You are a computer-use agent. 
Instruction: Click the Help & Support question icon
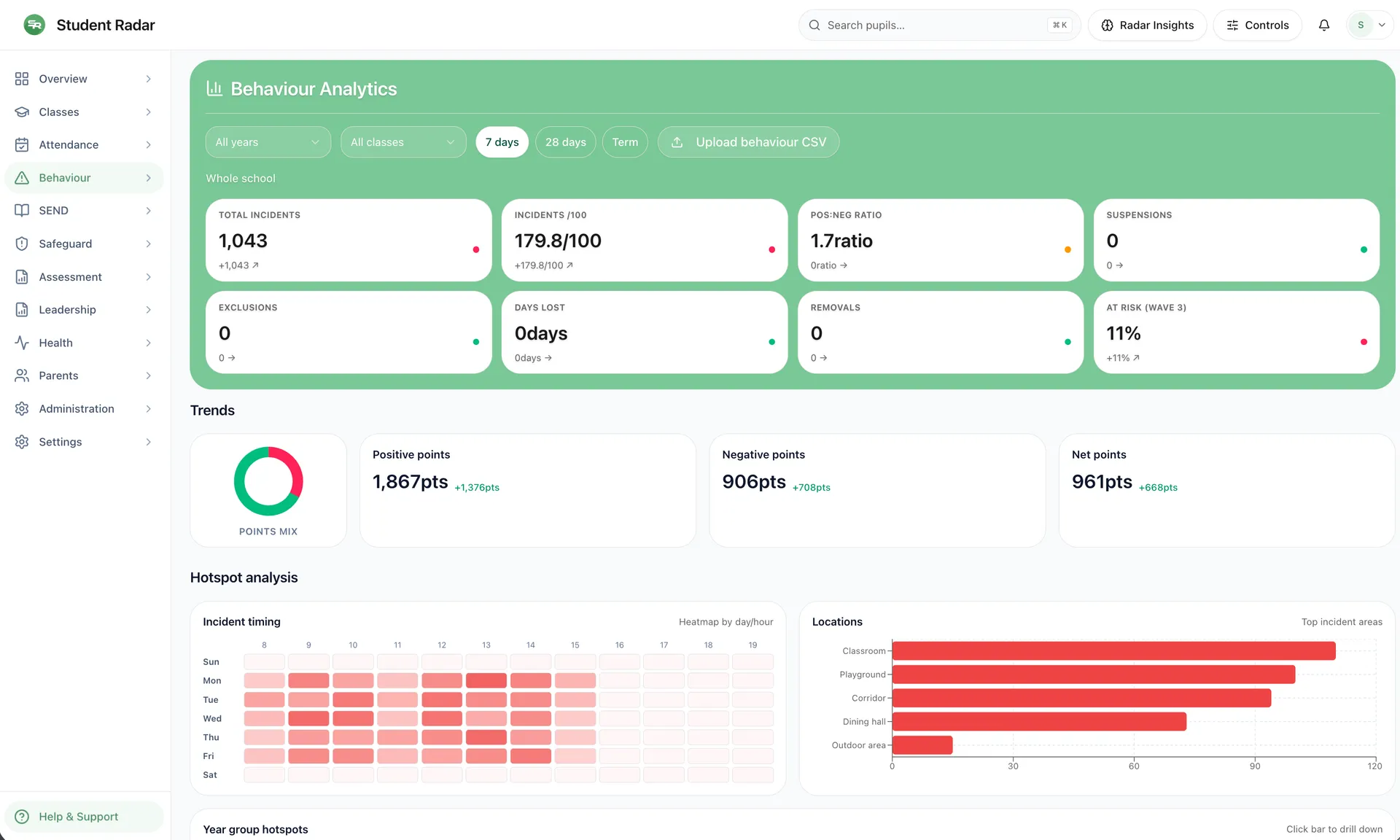[x=22, y=817]
